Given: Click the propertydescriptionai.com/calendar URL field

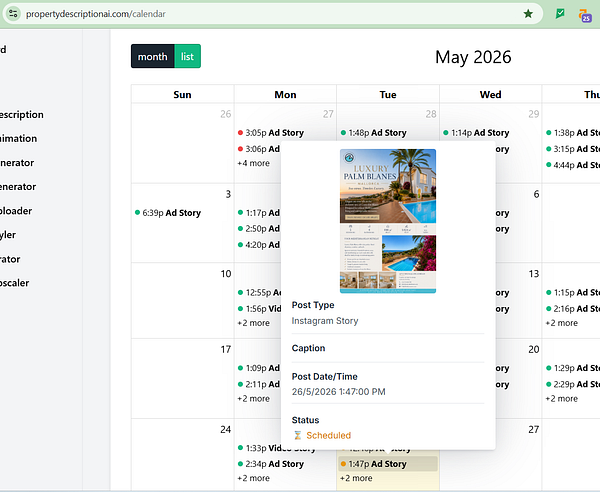Looking at the screenshot, I should pos(96,14).
